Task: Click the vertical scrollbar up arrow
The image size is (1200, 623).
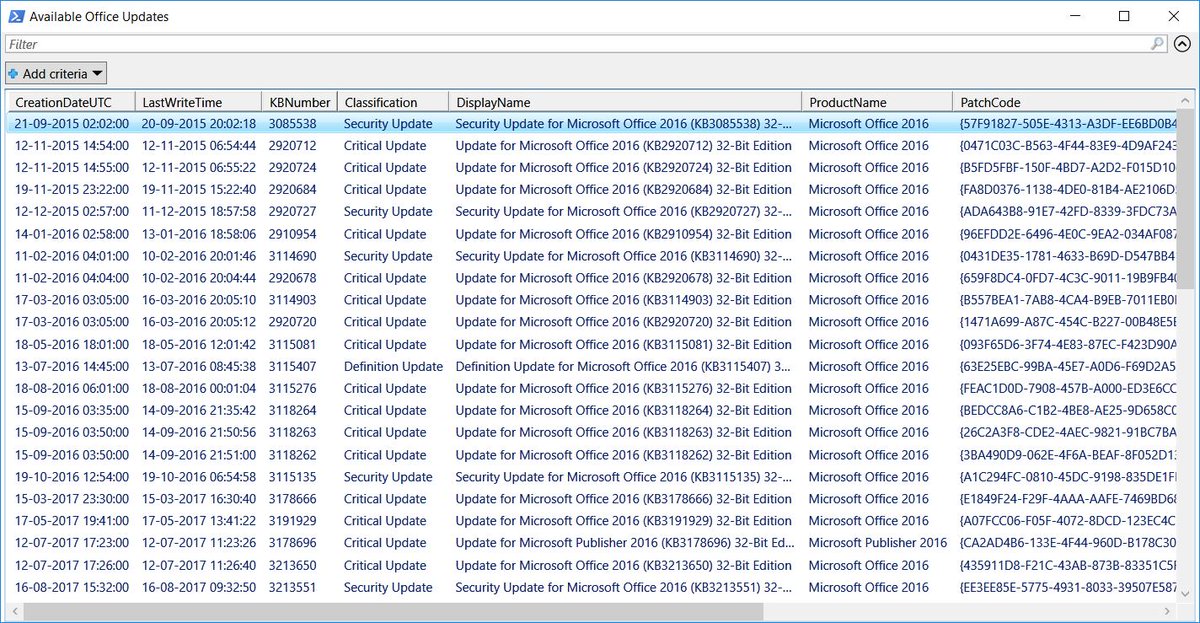Action: 1186,101
